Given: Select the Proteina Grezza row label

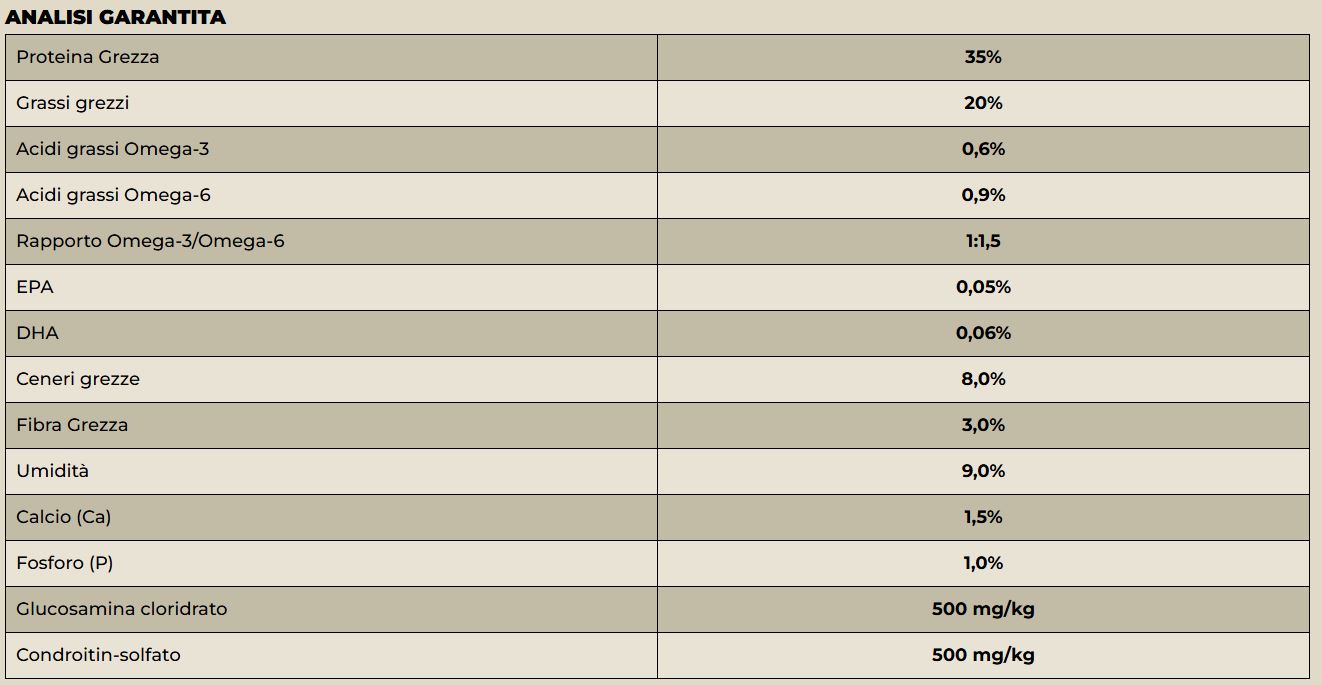Looking at the screenshot, I should coord(88,57).
